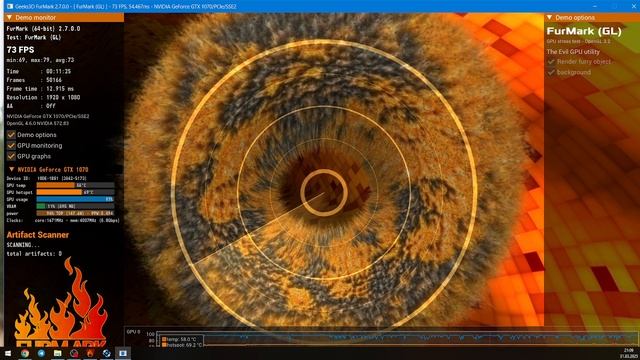Click the FurMark title bar app icon
The height and width of the screenshot is (360, 640).
pos(10,7)
